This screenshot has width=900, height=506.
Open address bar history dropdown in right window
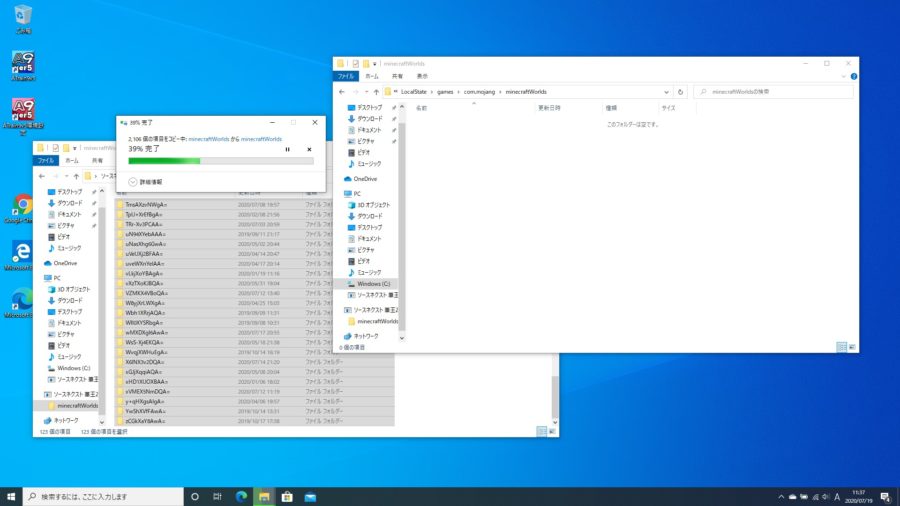[664, 91]
